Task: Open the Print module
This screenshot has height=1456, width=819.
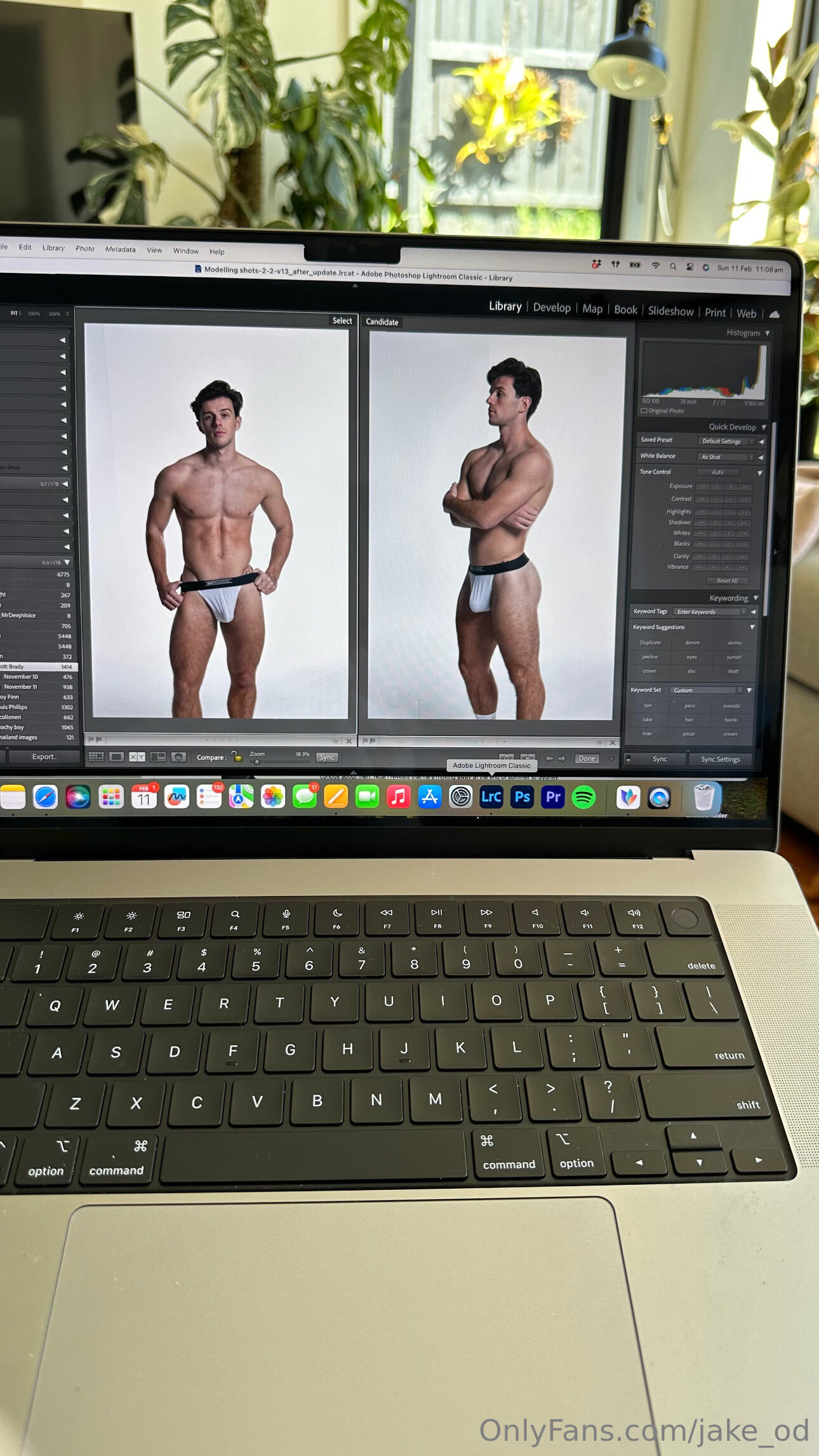Action: click(x=715, y=312)
